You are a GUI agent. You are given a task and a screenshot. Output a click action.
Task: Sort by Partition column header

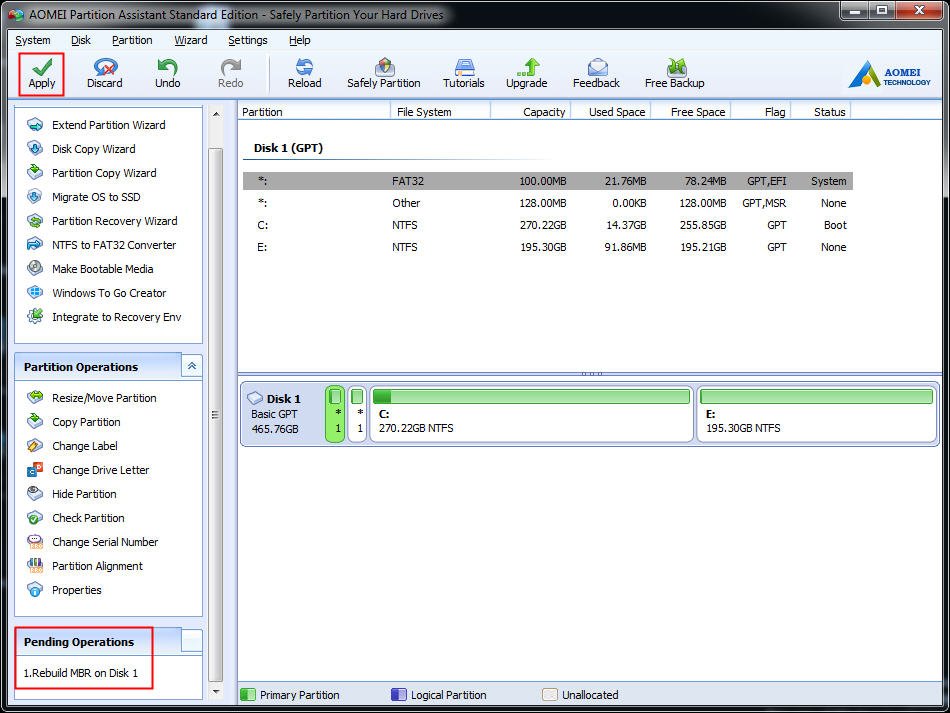314,112
